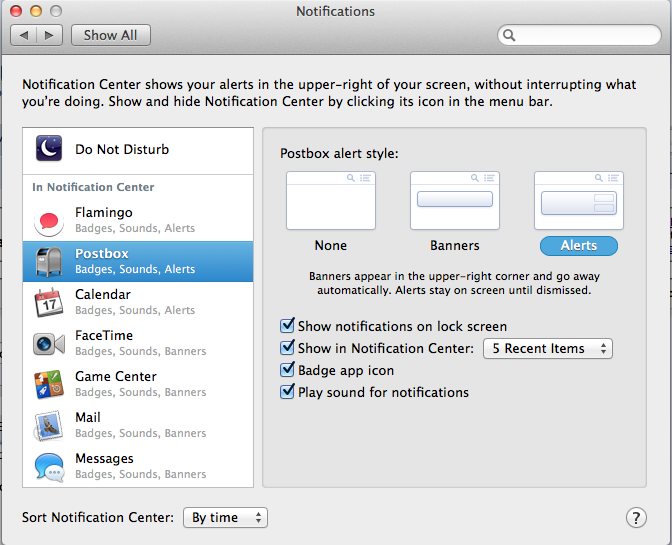Open the Sort by time dropdown

(225, 518)
